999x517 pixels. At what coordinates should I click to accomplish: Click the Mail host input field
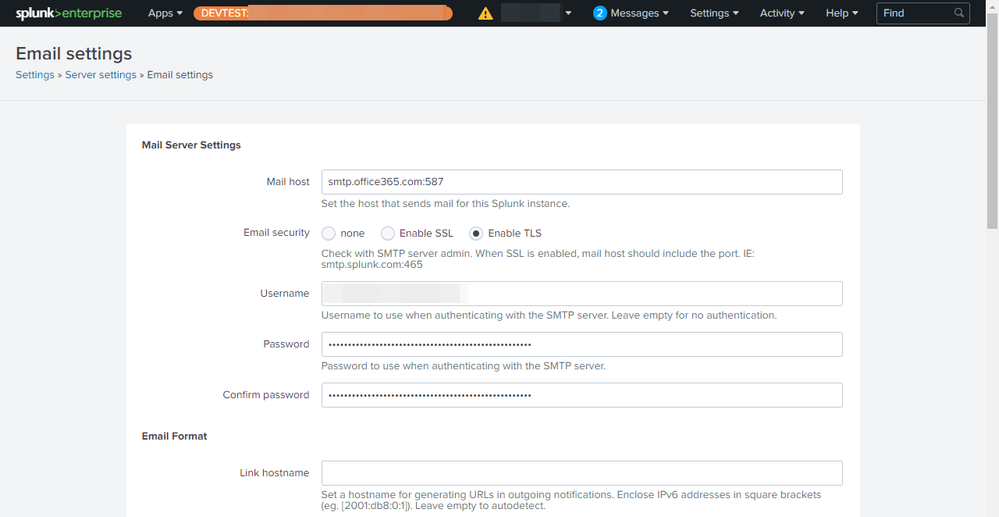(x=581, y=182)
